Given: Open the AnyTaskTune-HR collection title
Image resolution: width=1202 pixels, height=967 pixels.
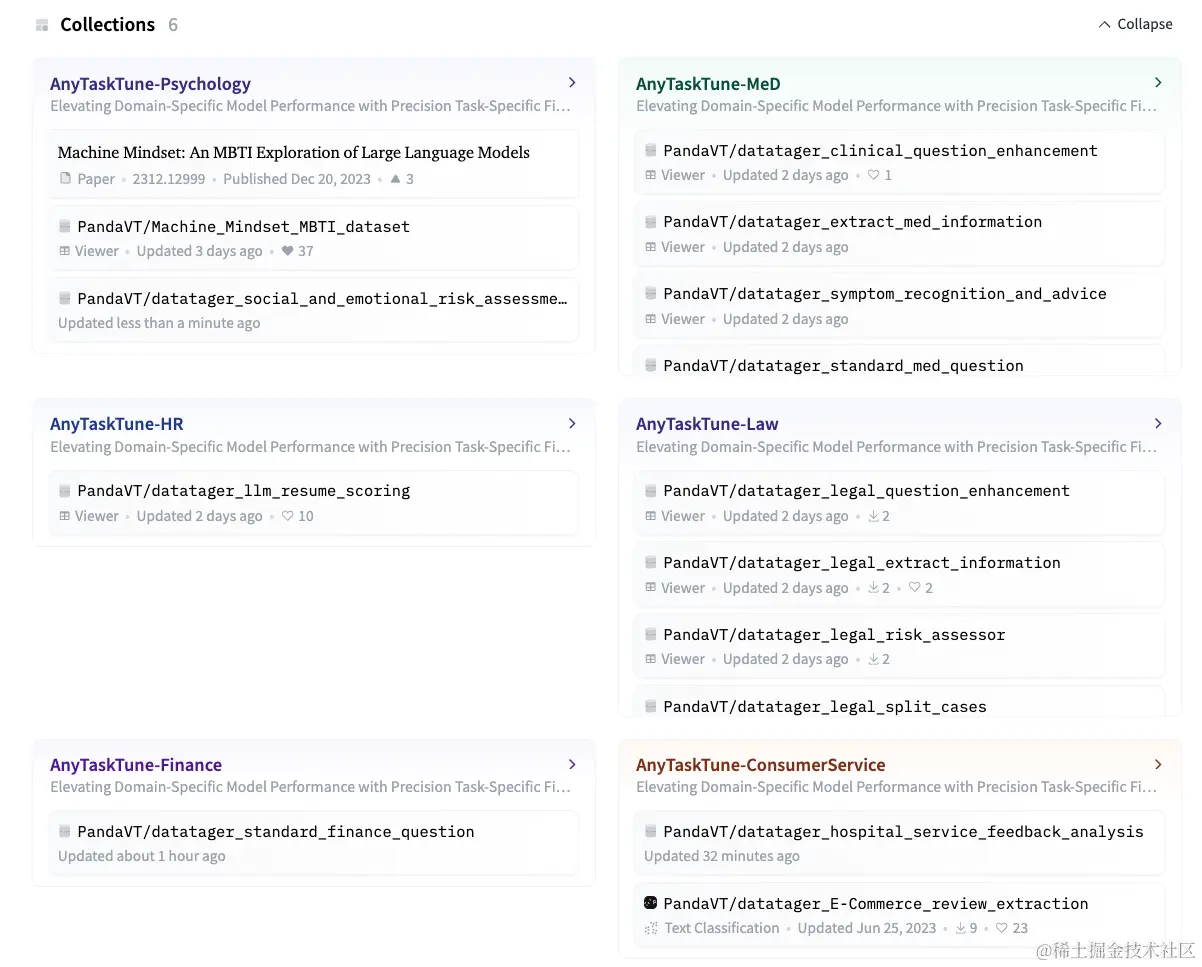Looking at the screenshot, I should pos(117,424).
